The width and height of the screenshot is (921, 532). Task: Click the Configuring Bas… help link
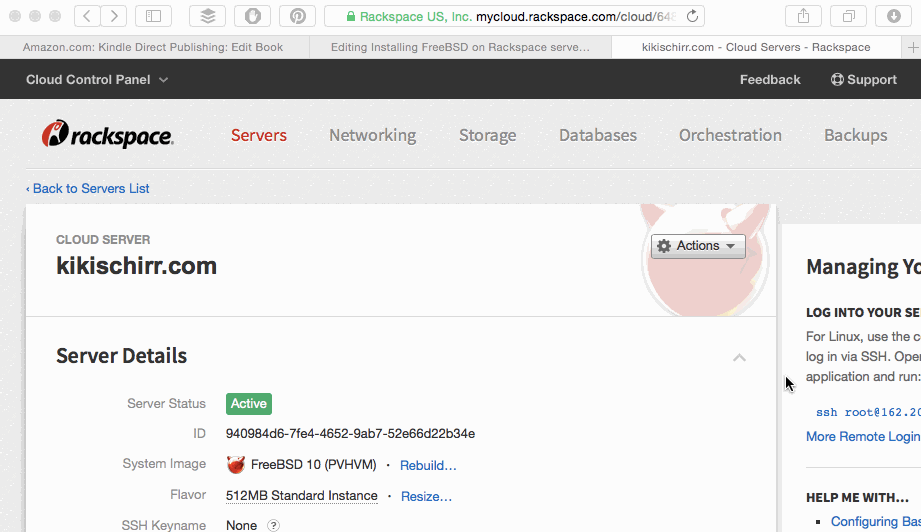point(876,521)
